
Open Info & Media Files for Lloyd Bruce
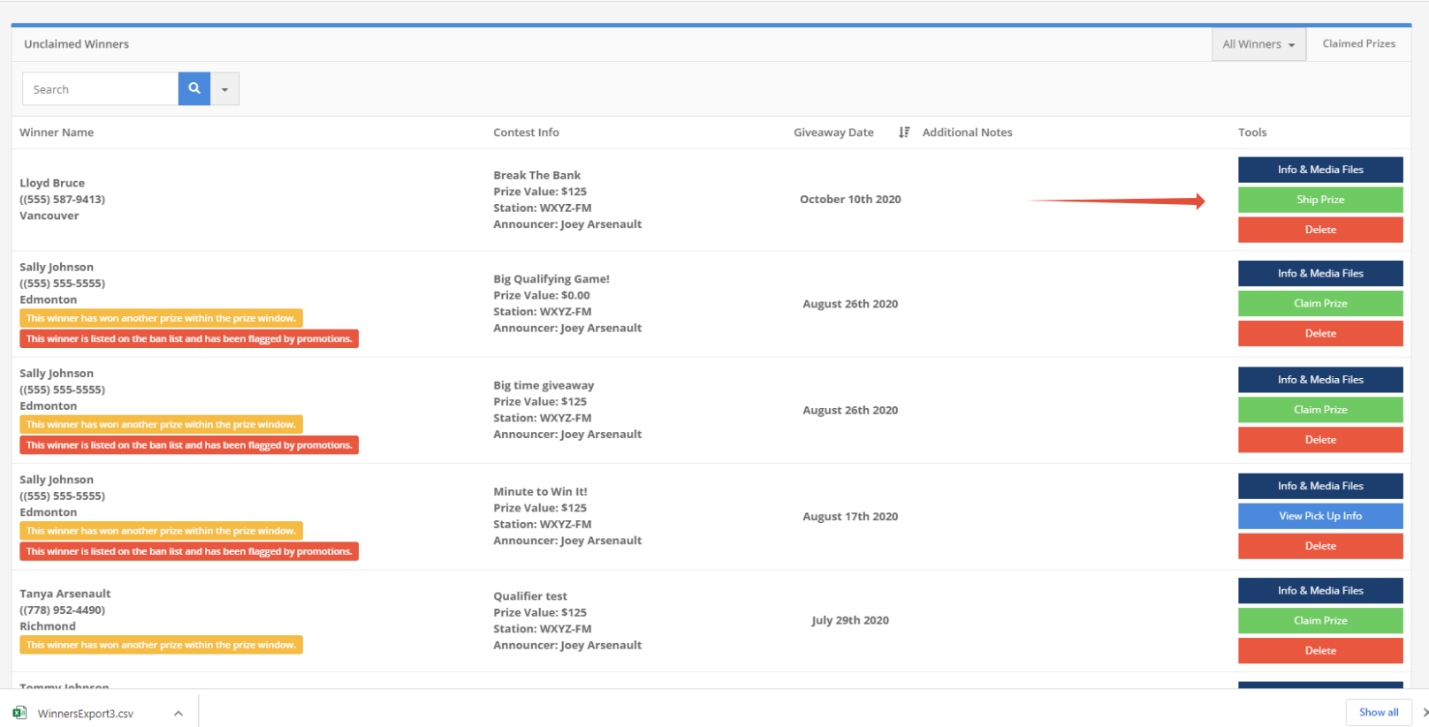pyautogui.click(x=1320, y=170)
